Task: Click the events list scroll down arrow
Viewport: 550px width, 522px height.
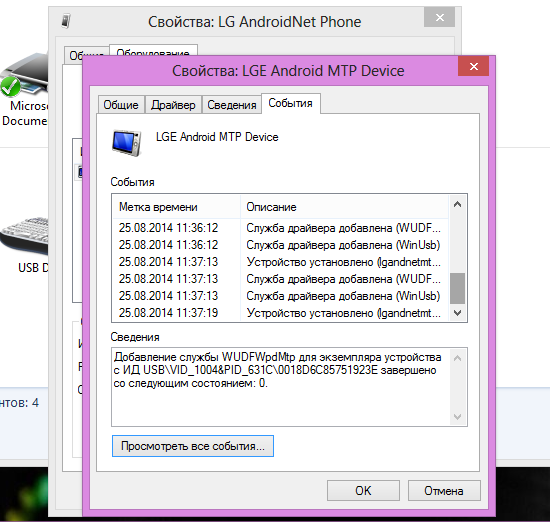Action: pos(457,313)
